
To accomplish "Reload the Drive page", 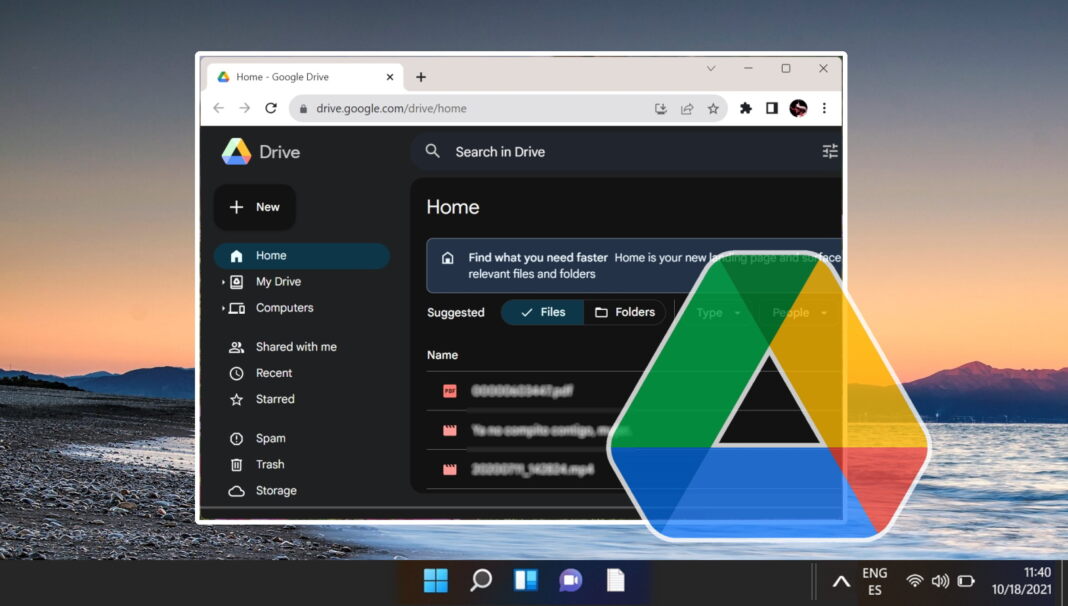I will tap(271, 108).
